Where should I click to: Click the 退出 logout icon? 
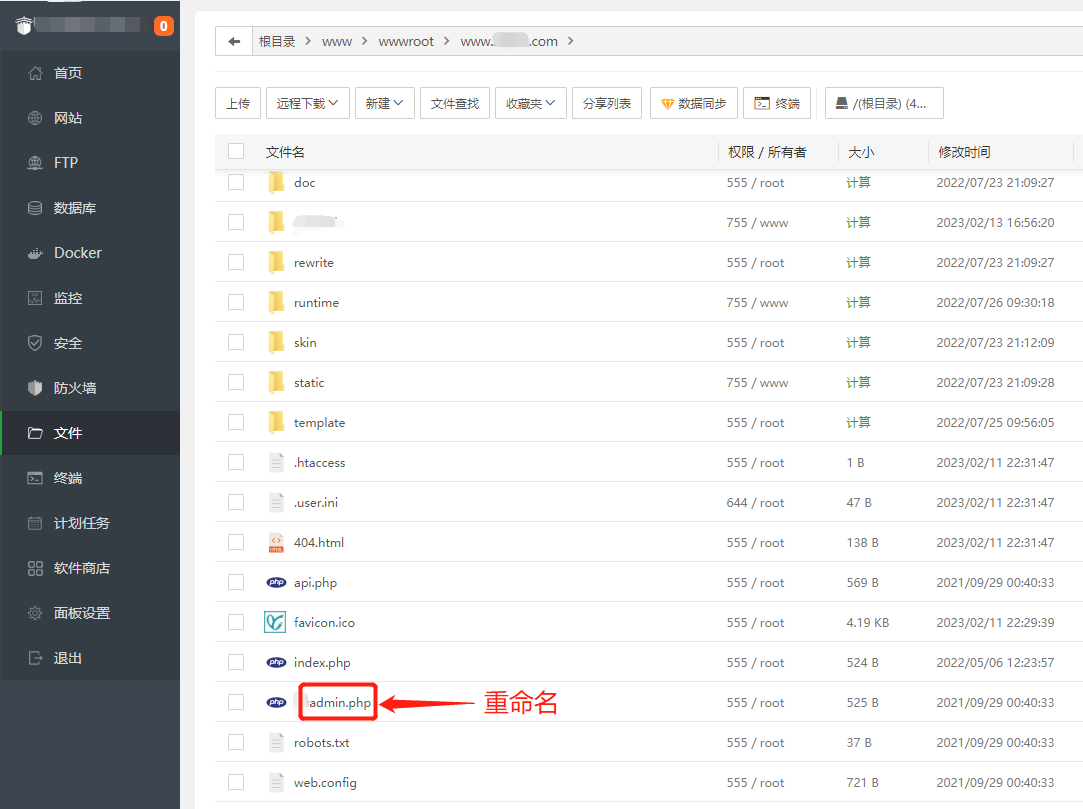coord(35,658)
